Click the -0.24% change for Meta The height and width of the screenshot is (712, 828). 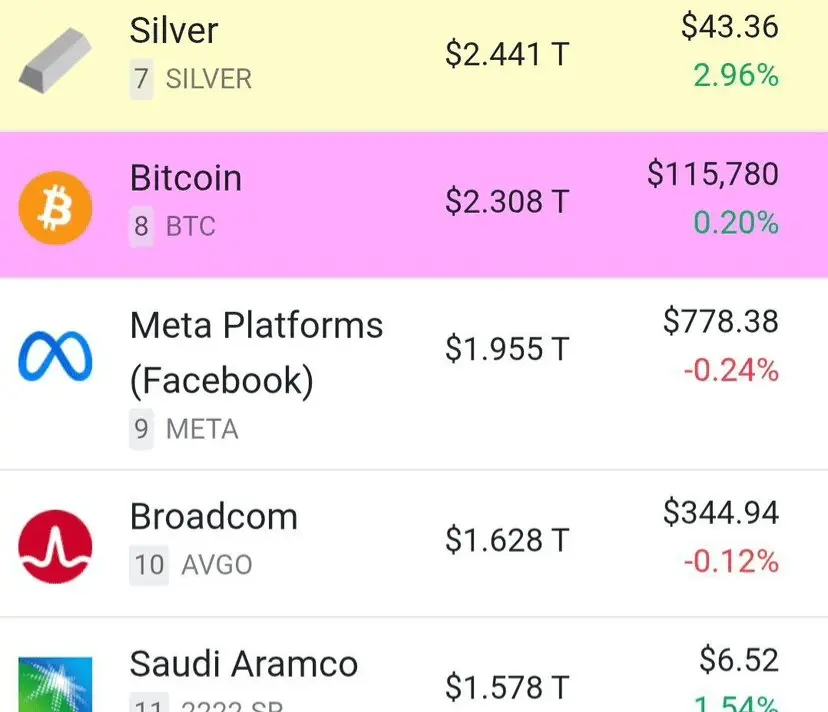[731, 370]
